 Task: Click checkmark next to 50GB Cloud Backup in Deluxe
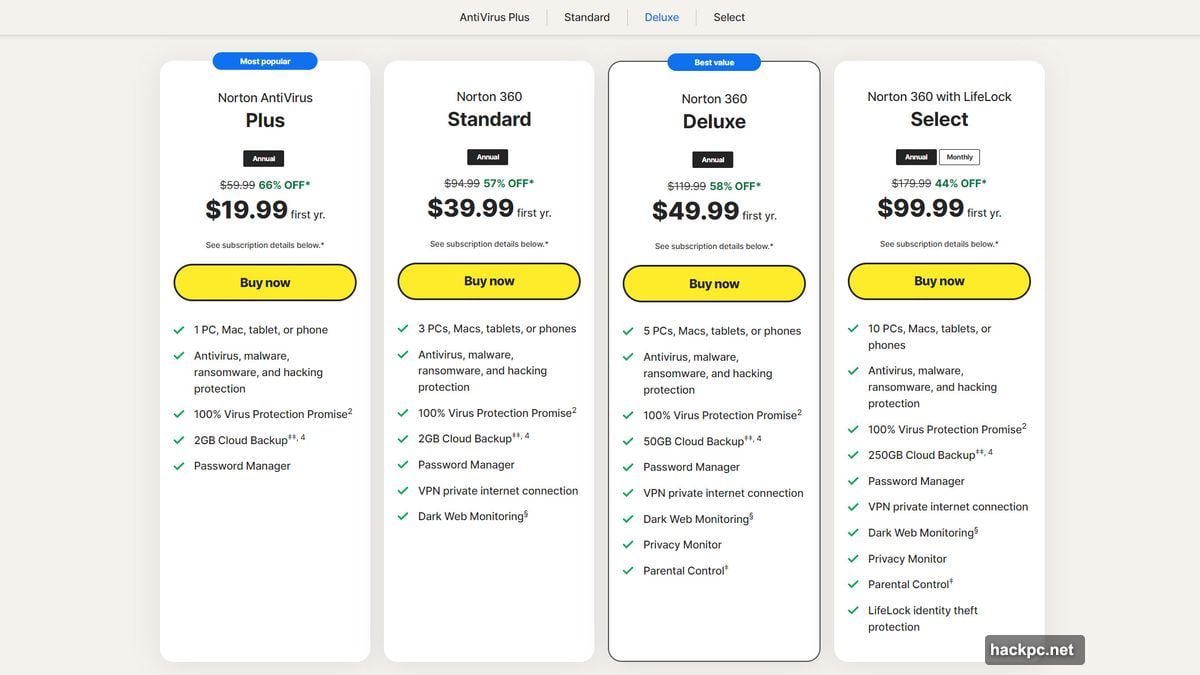tap(627, 440)
